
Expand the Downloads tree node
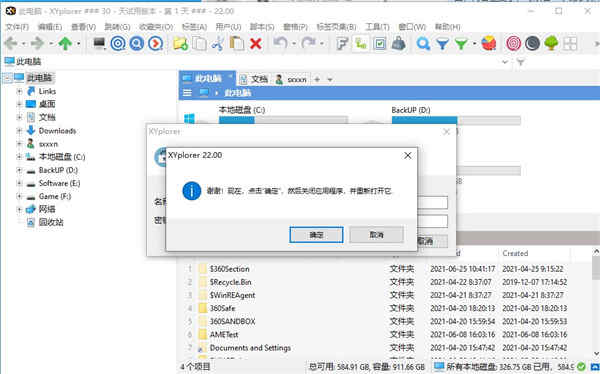click(x=19, y=131)
